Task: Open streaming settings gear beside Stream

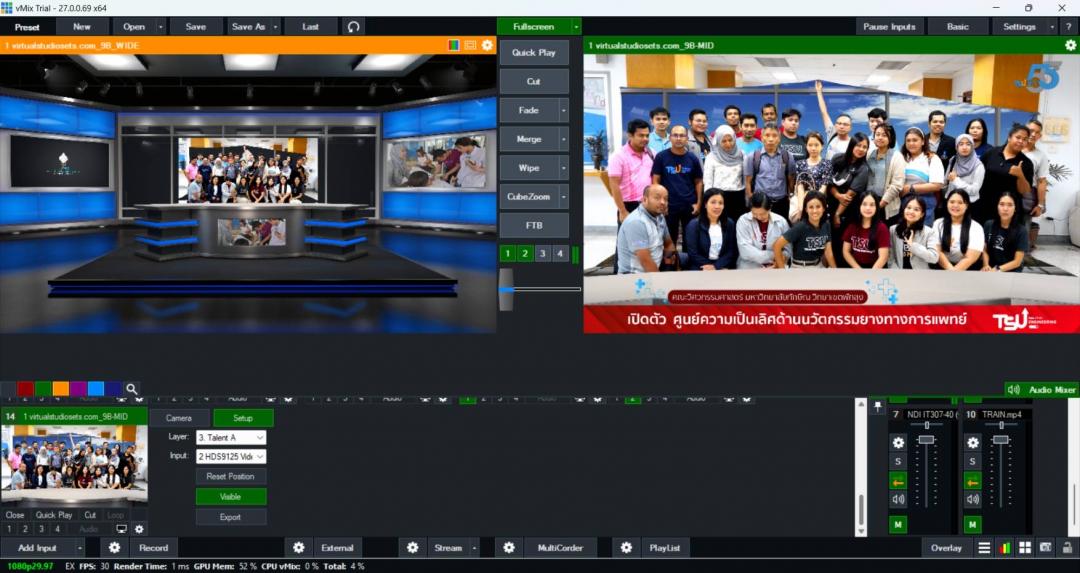Action: point(412,548)
